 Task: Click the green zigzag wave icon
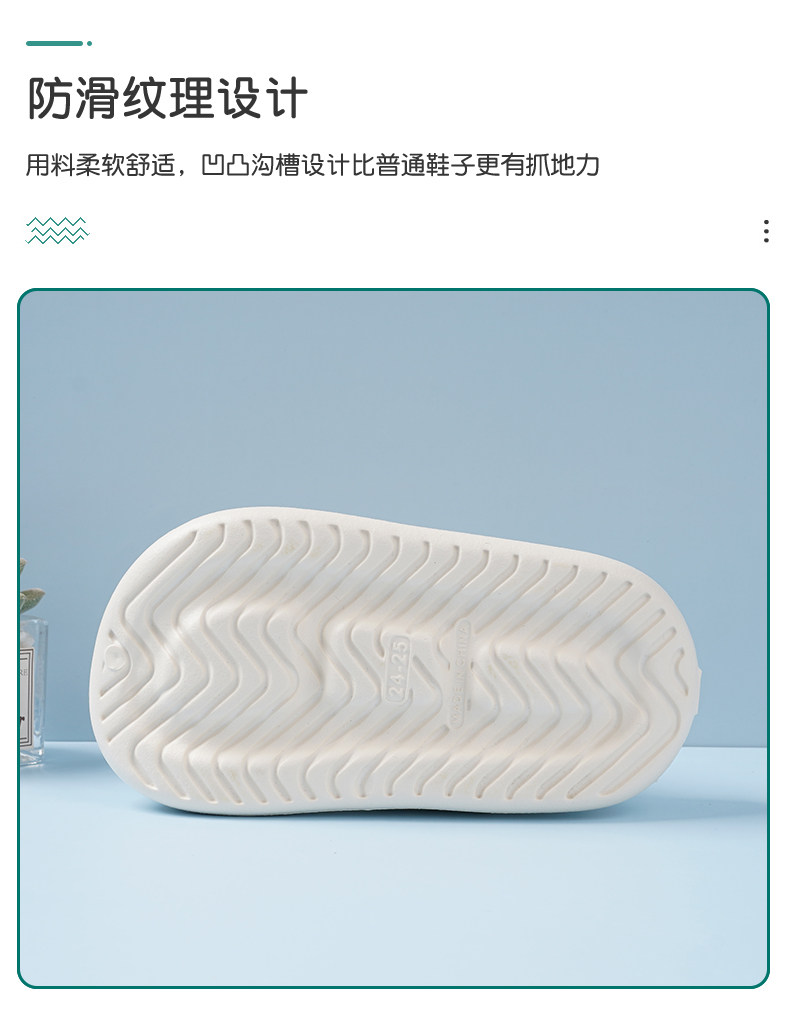[x=57, y=231]
